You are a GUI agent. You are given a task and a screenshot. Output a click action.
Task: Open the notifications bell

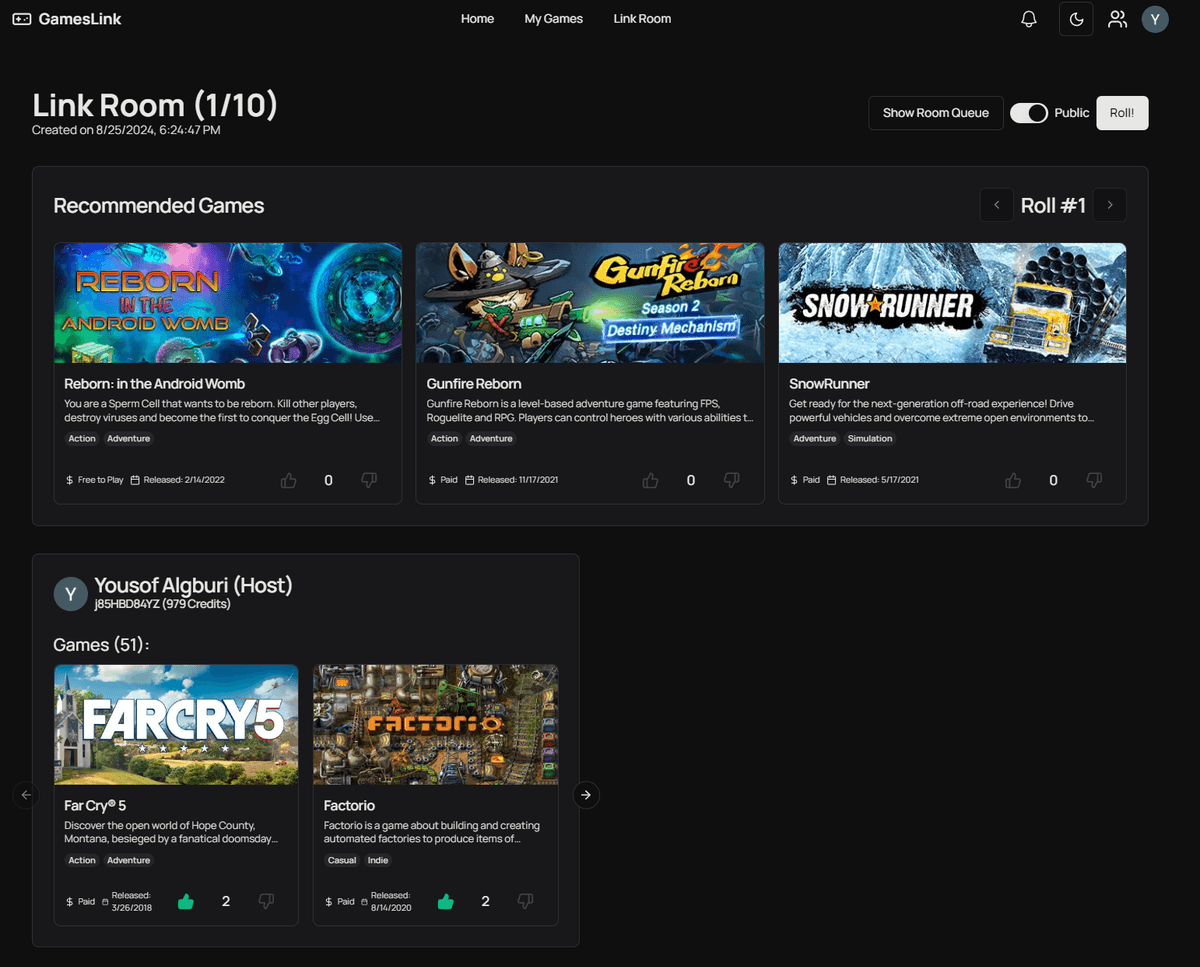pos(1028,18)
